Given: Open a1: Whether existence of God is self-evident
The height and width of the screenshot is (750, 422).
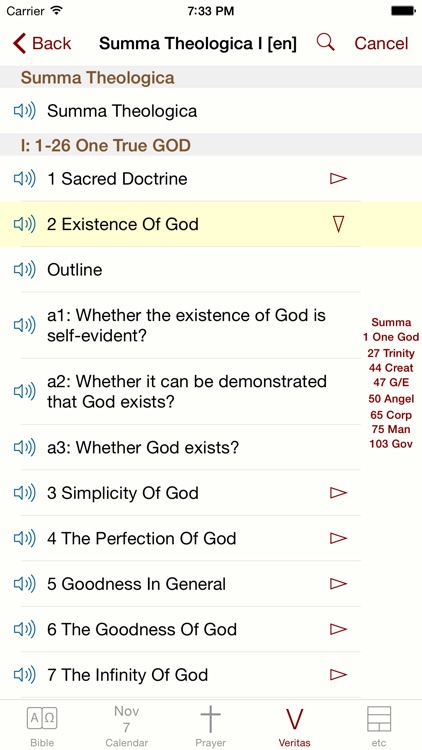Looking at the screenshot, I should [187, 325].
